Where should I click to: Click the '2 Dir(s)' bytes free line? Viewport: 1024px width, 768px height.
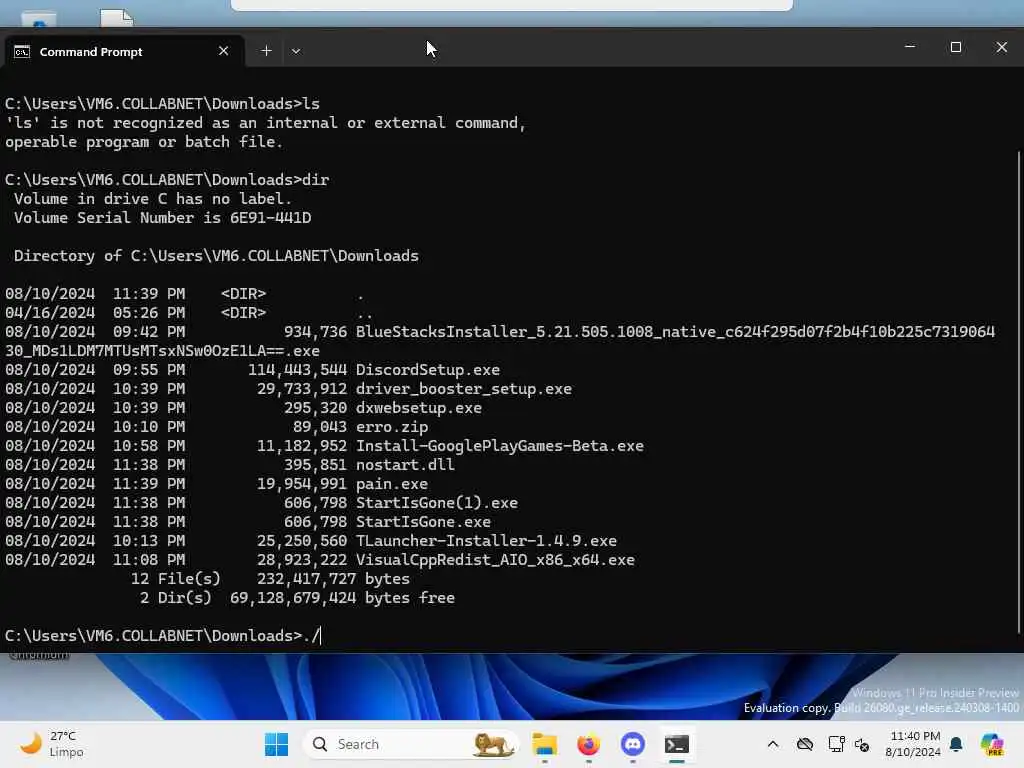tap(297, 598)
